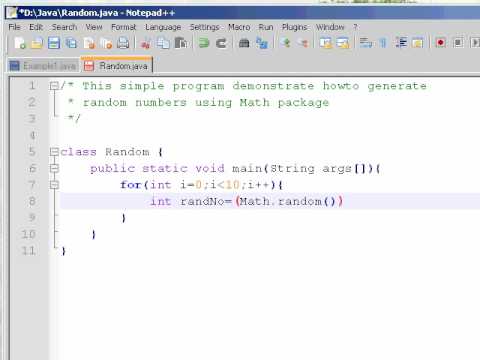This screenshot has width=480, height=360.
Task: Collapse the comment block fold on line 1
Action: coord(54,86)
